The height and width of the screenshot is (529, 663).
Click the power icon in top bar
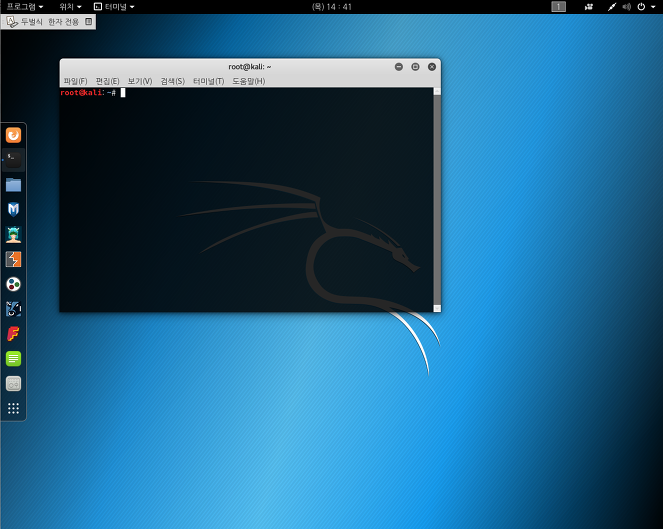641,7
